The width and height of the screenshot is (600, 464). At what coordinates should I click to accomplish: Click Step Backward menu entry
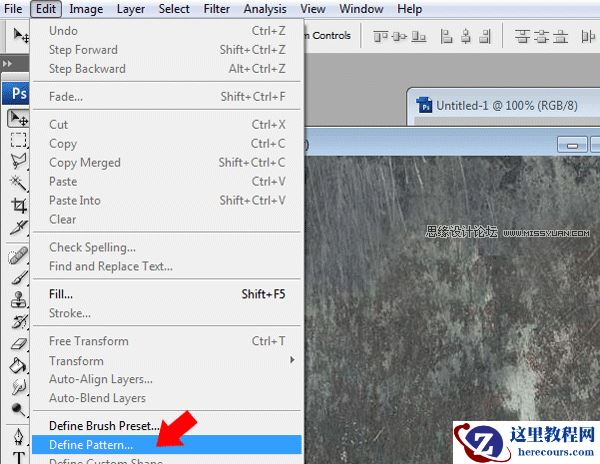(167, 69)
